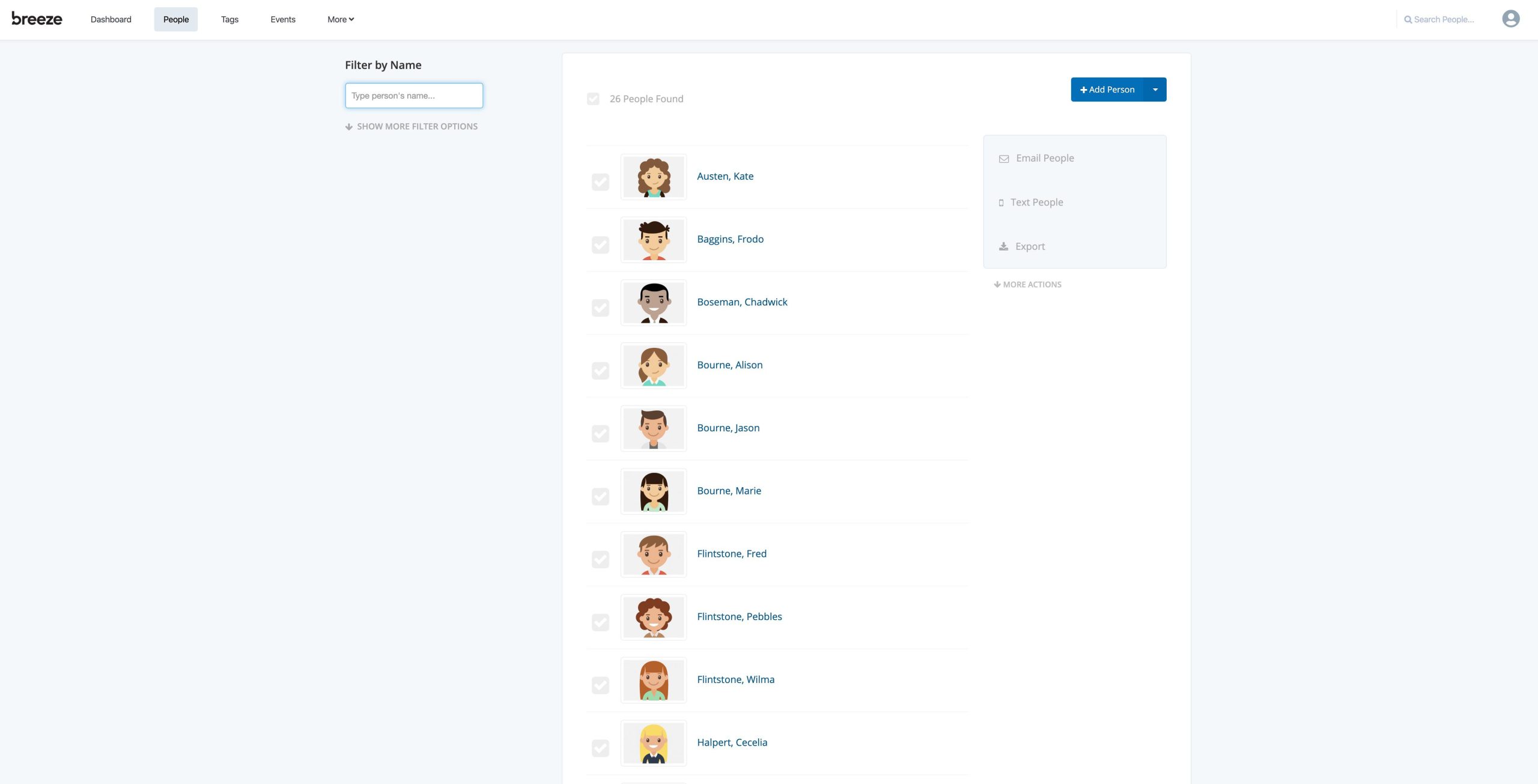This screenshot has width=1538, height=784.
Task: Select the checkbox for Bourne, Marie
Action: 600,497
